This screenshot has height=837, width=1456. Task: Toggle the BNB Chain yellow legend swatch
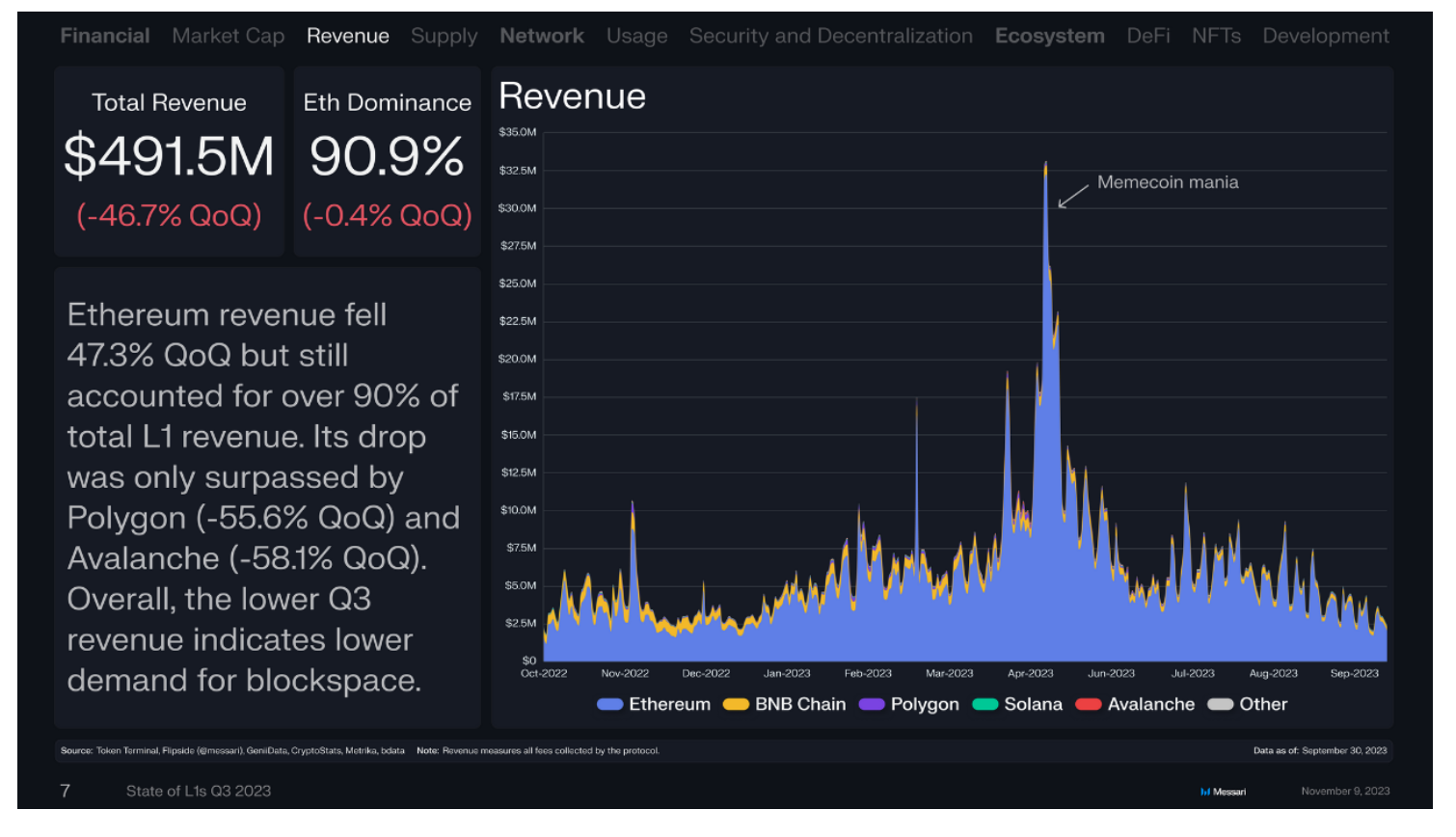point(736,704)
